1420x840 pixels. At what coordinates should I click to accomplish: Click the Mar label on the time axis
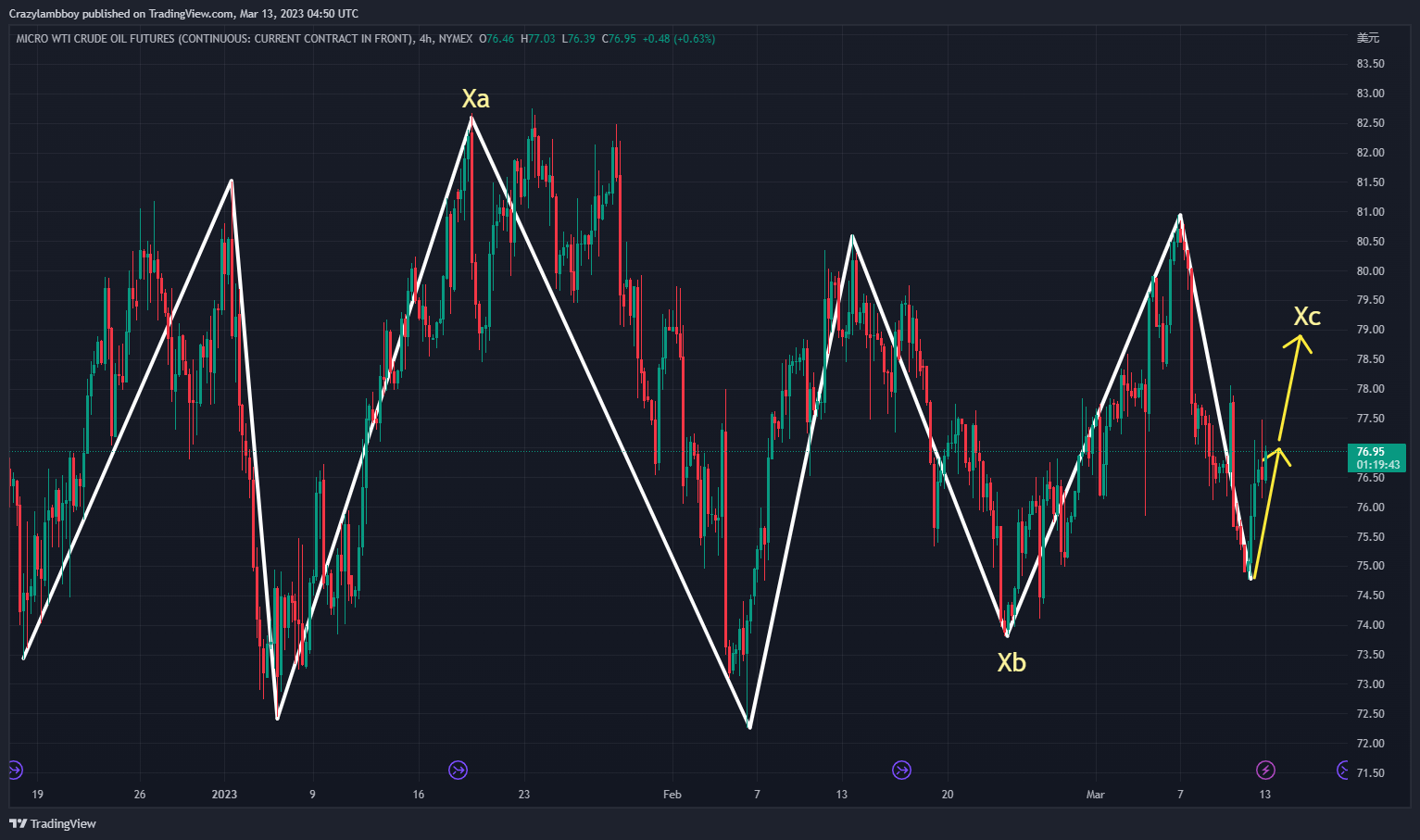(1096, 795)
